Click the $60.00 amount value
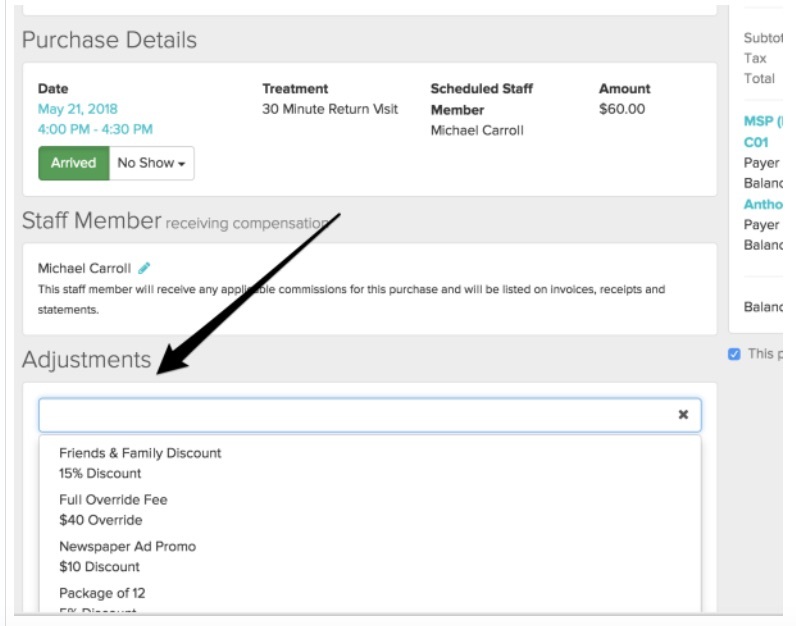This screenshot has height=626, width=796. [622, 109]
